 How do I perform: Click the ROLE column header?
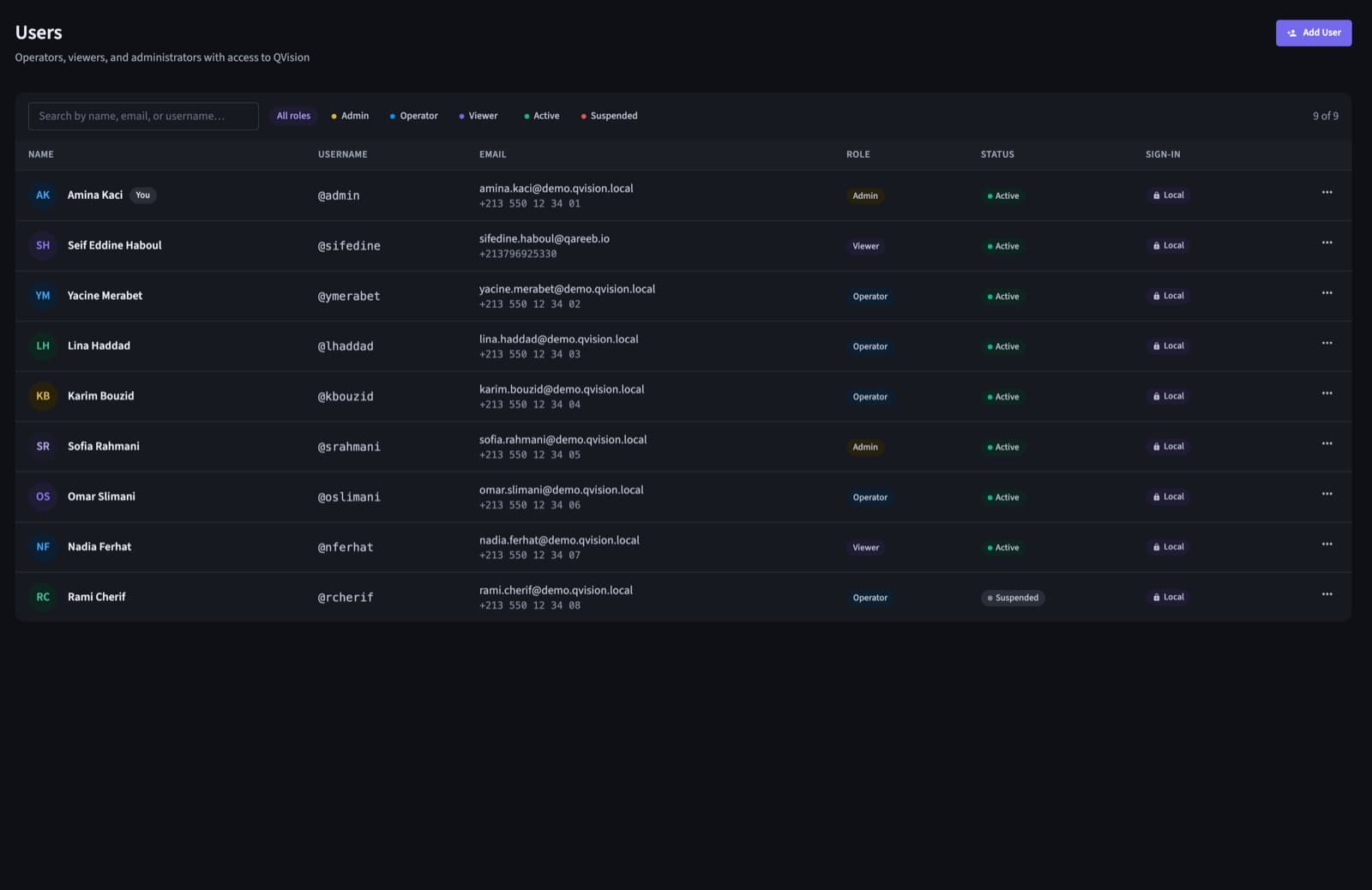pos(858,154)
